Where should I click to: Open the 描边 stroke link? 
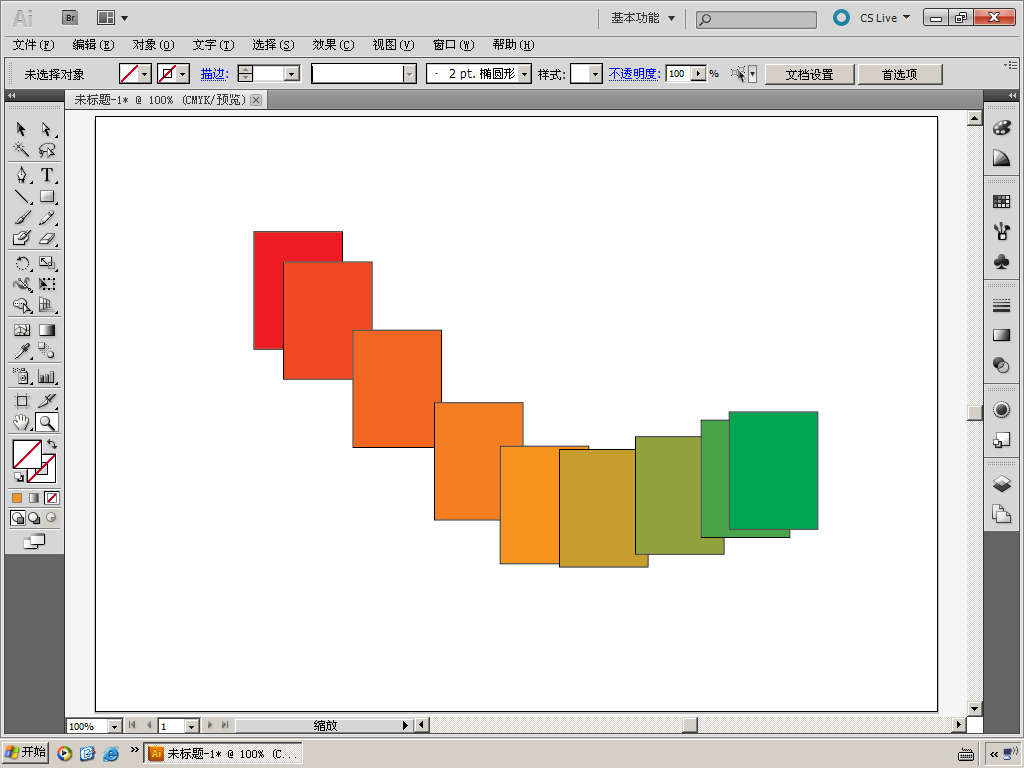[x=214, y=74]
